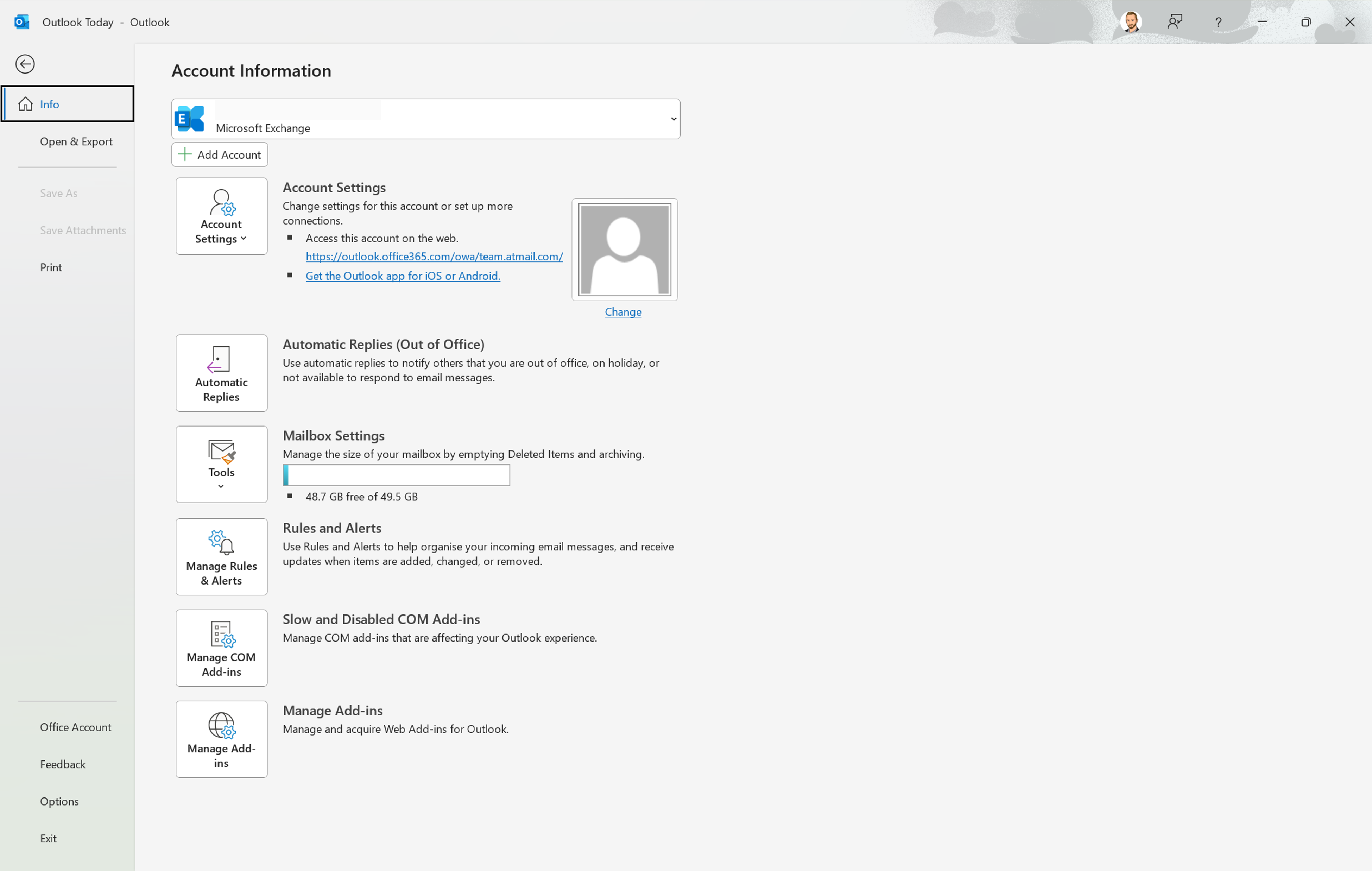Screen dimensions: 1372x871
Task: Click the Outlook app logo icon
Action: point(22,22)
